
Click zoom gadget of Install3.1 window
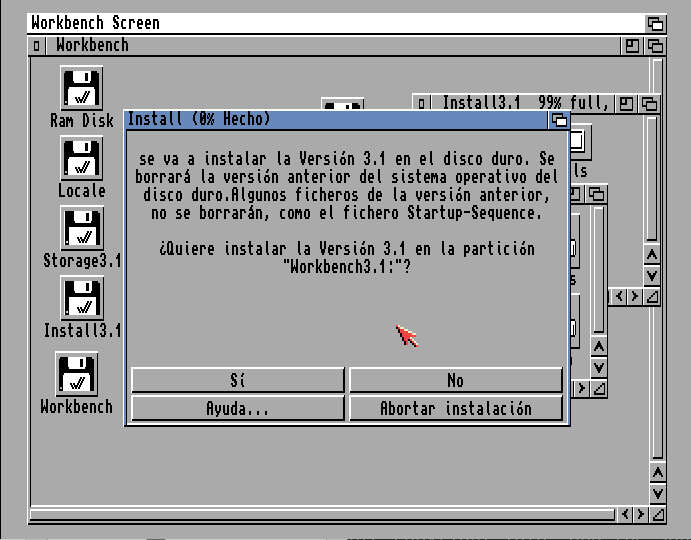pyautogui.click(x=626, y=103)
